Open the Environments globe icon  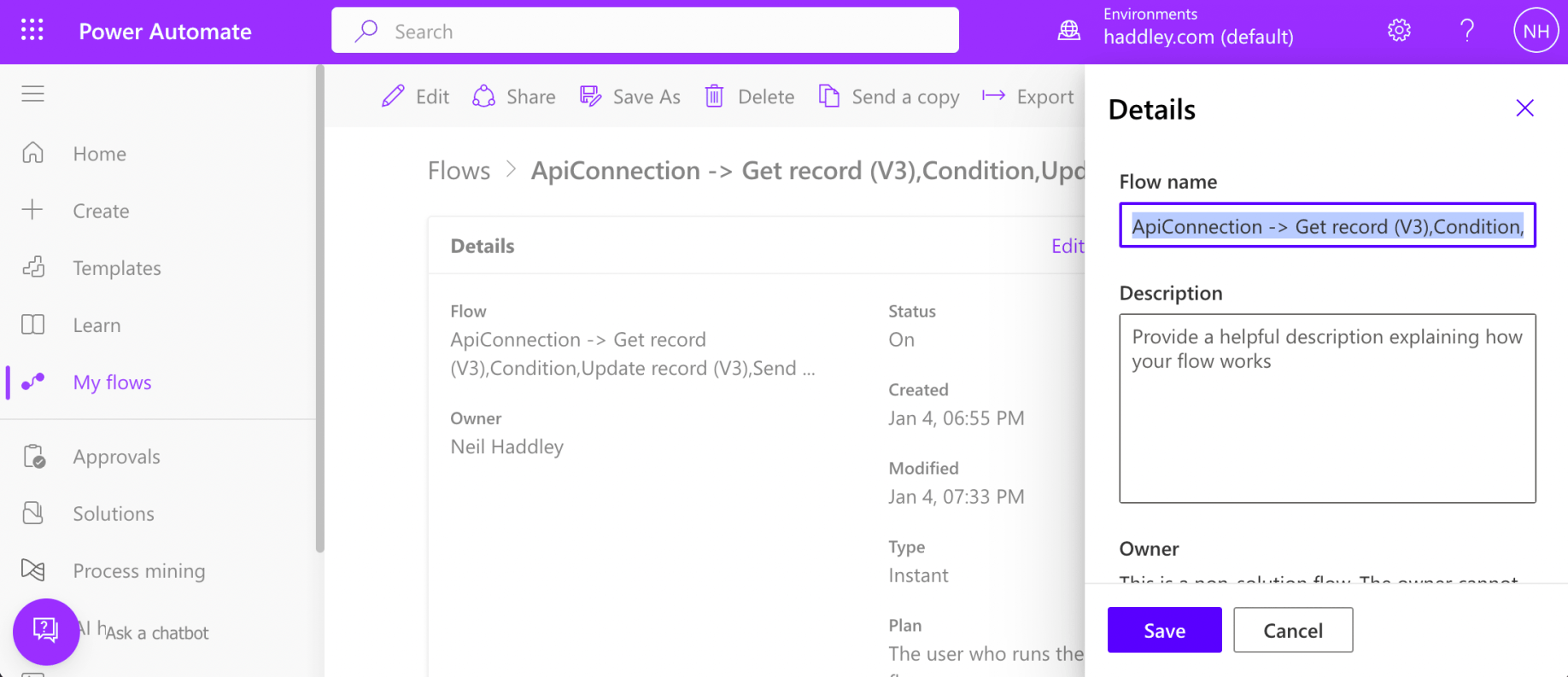coord(1069,32)
